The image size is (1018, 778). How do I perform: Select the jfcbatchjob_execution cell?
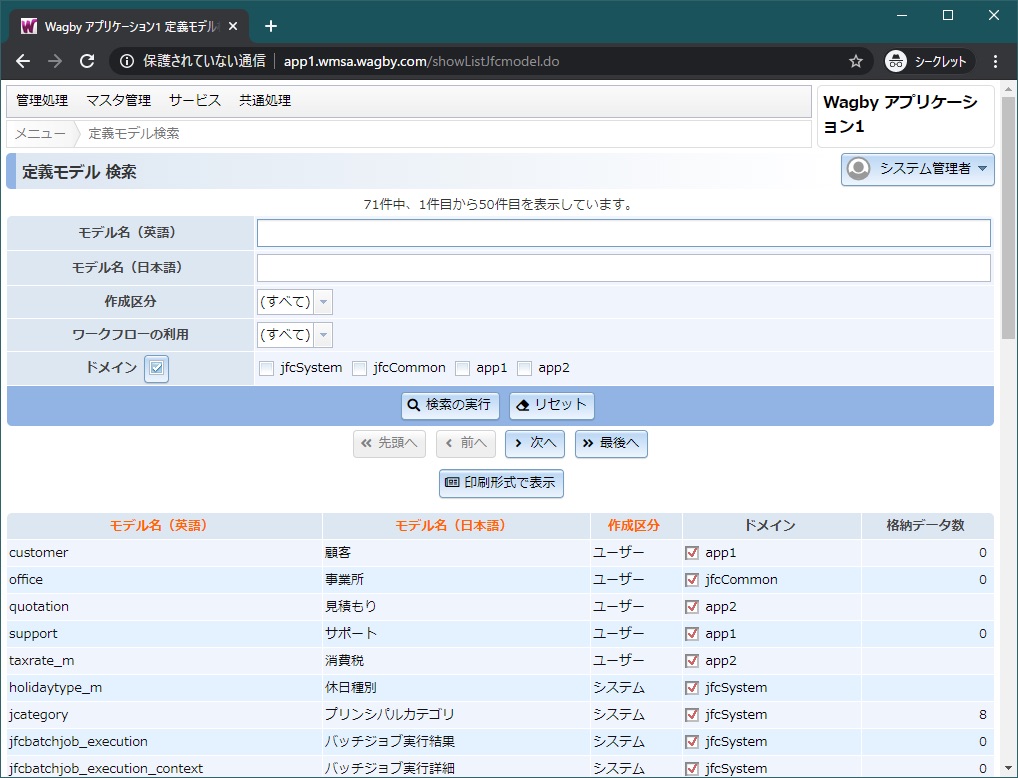coord(164,742)
